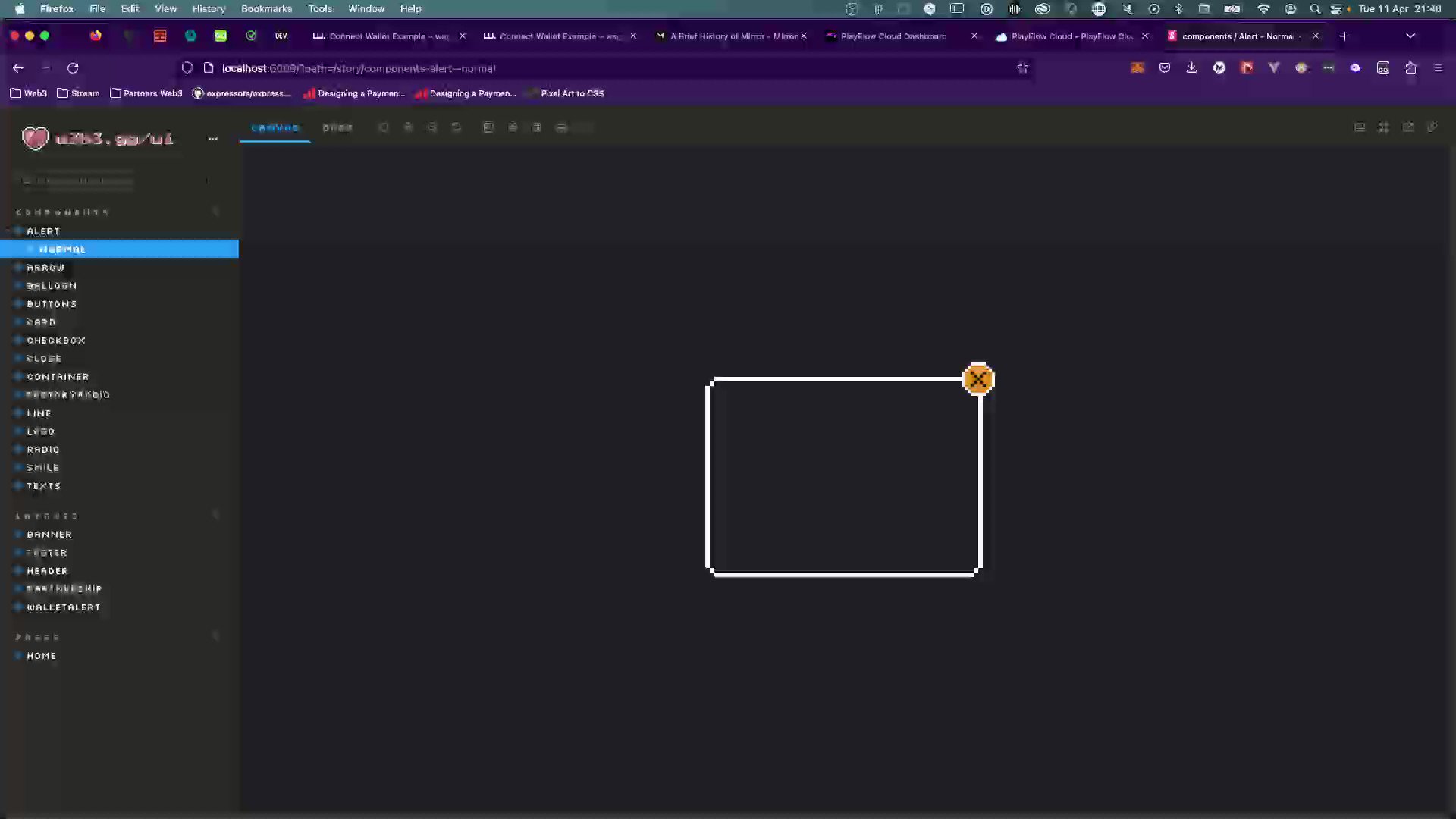Open the Pixel Art to CSS bookmark
Image resolution: width=1456 pixels, height=819 pixels.
pyautogui.click(x=565, y=93)
